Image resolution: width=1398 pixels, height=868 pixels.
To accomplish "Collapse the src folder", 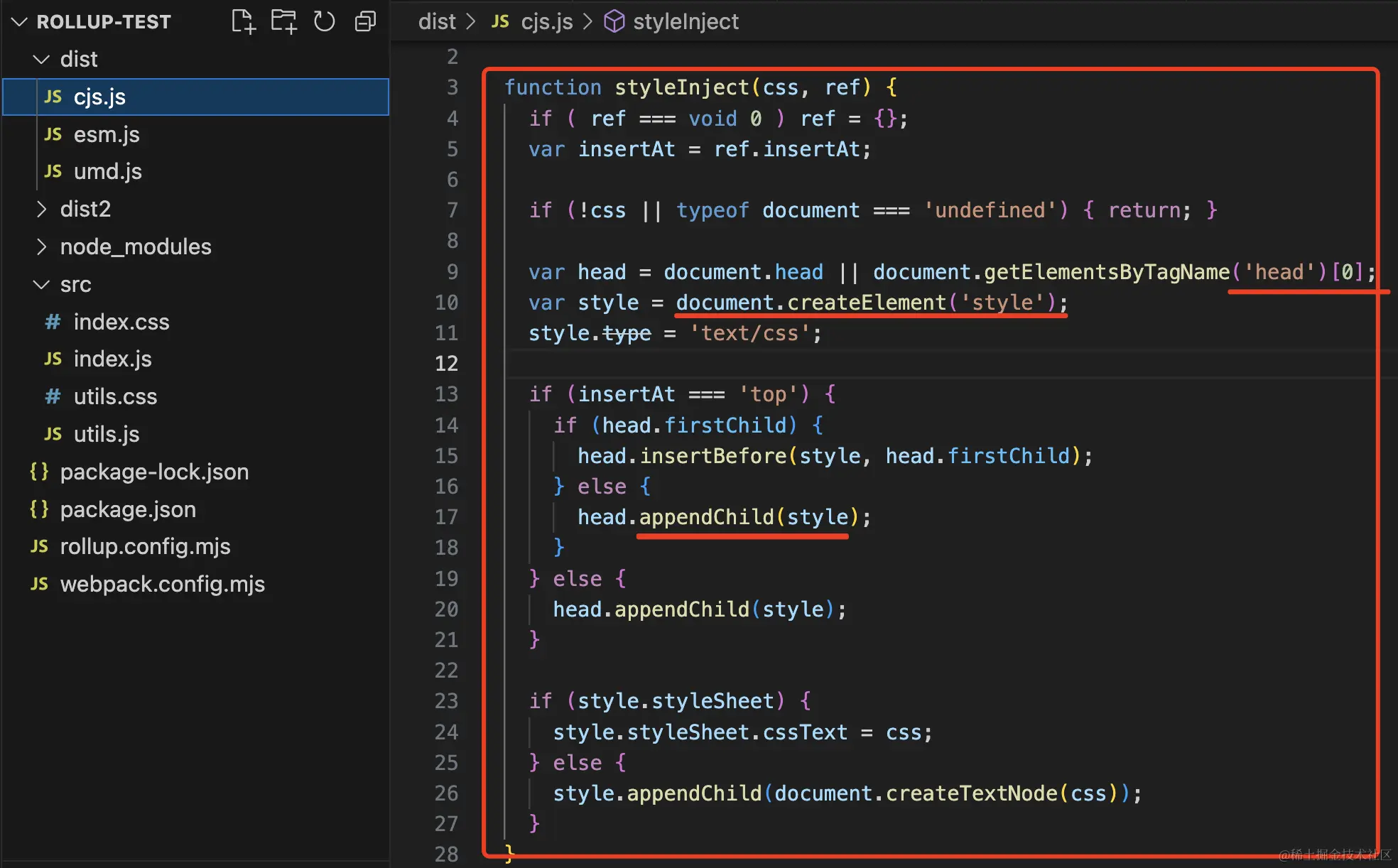I will (42, 284).
